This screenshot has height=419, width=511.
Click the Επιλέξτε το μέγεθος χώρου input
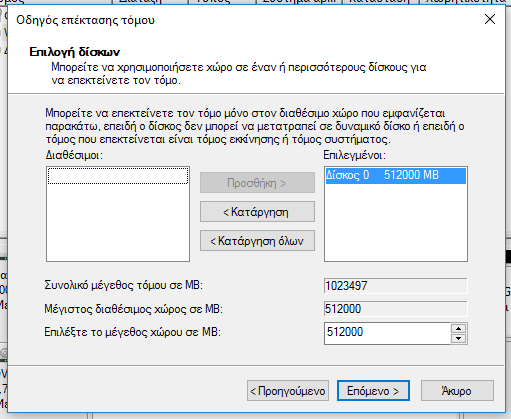(x=387, y=333)
